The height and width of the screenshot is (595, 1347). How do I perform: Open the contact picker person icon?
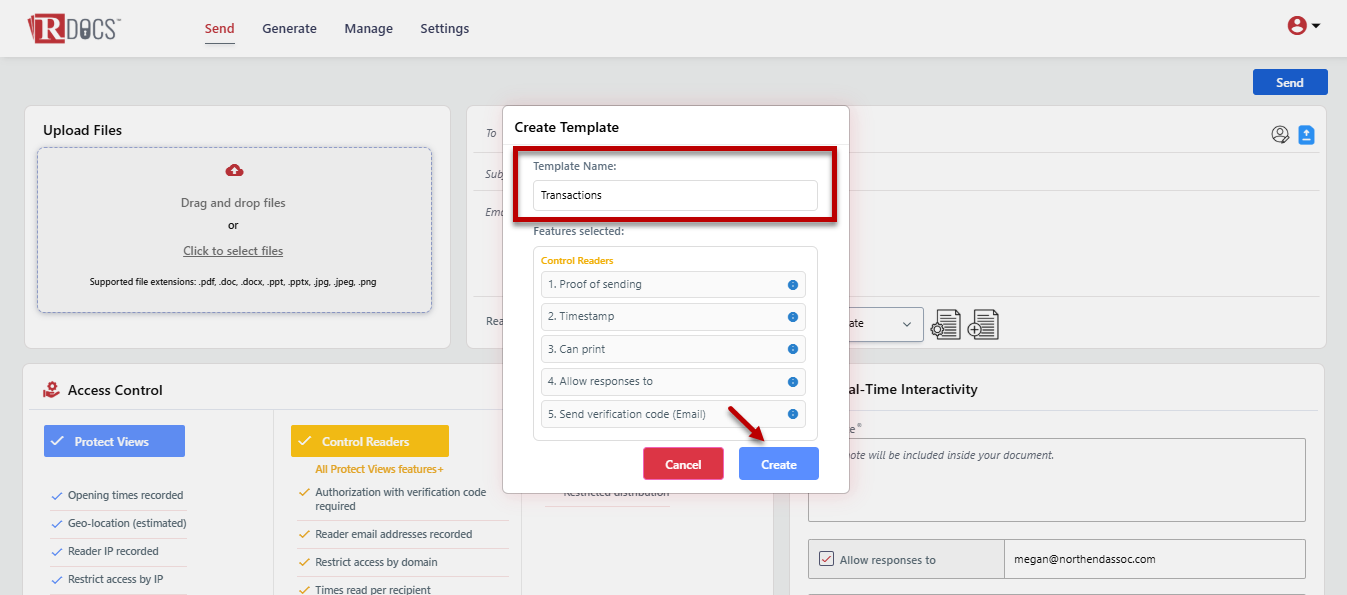tap(1280, 135)
